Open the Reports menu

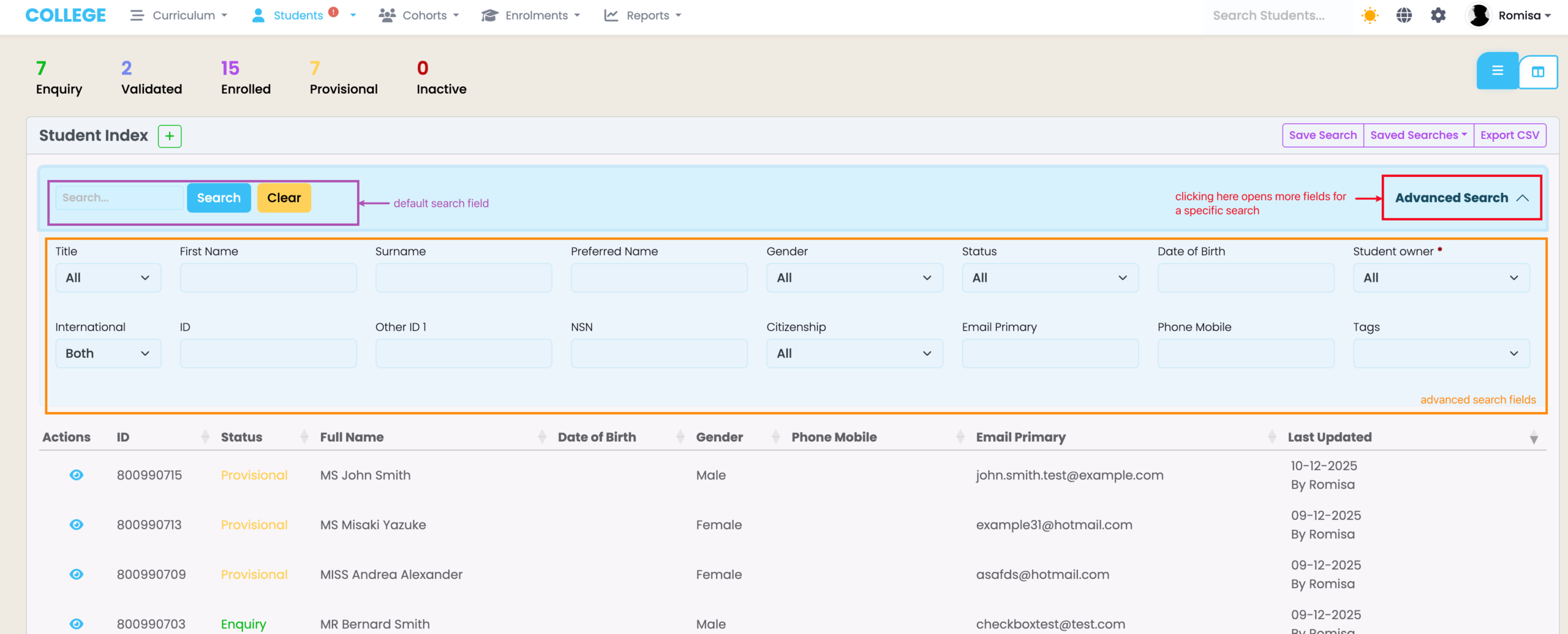point(643,16)
